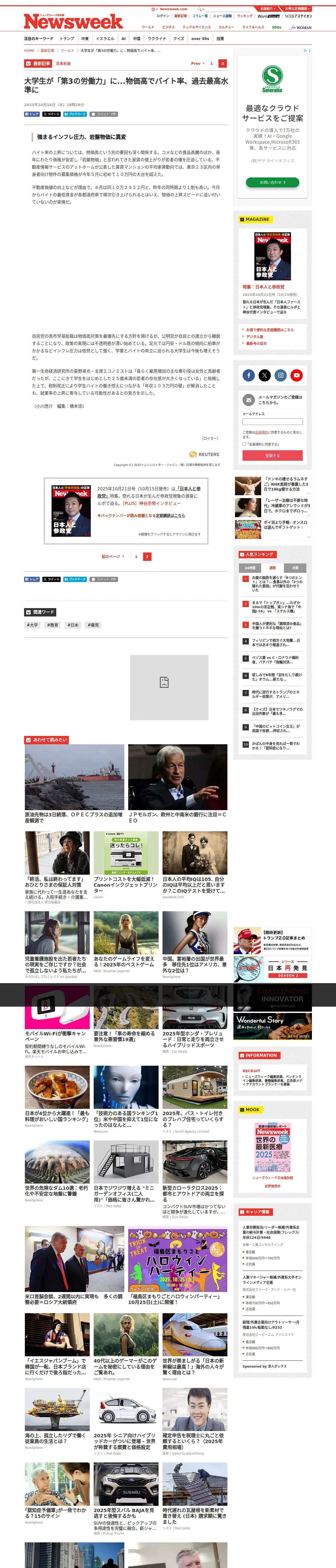Click the HOME breadcrumb link

[29, 50]
